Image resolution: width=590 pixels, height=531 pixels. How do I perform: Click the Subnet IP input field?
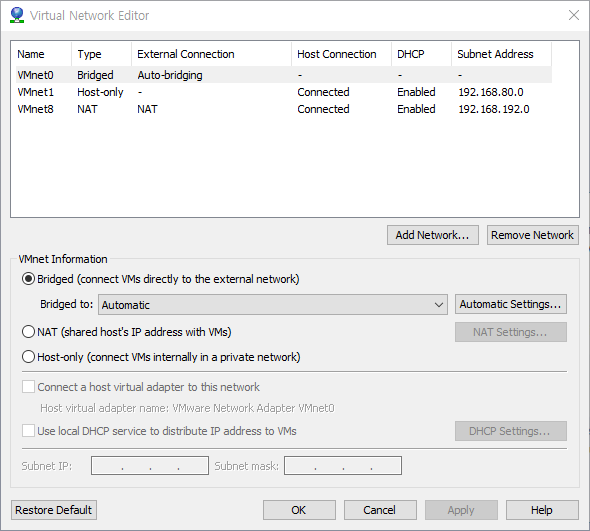(x=150, y=466)
